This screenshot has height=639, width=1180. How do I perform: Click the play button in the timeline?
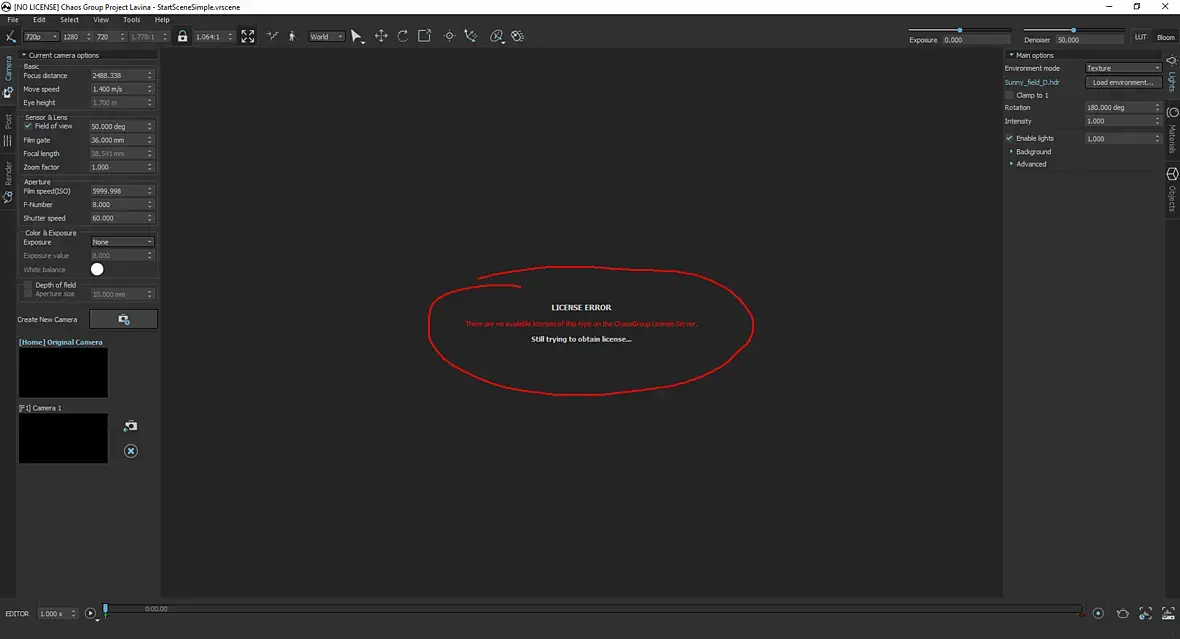click(90, 613)
